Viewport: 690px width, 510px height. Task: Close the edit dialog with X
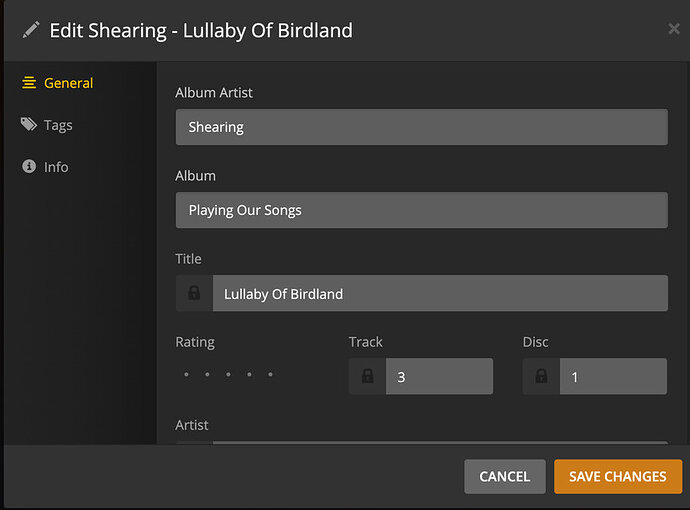pyautogui.click(x=674, y=29)
